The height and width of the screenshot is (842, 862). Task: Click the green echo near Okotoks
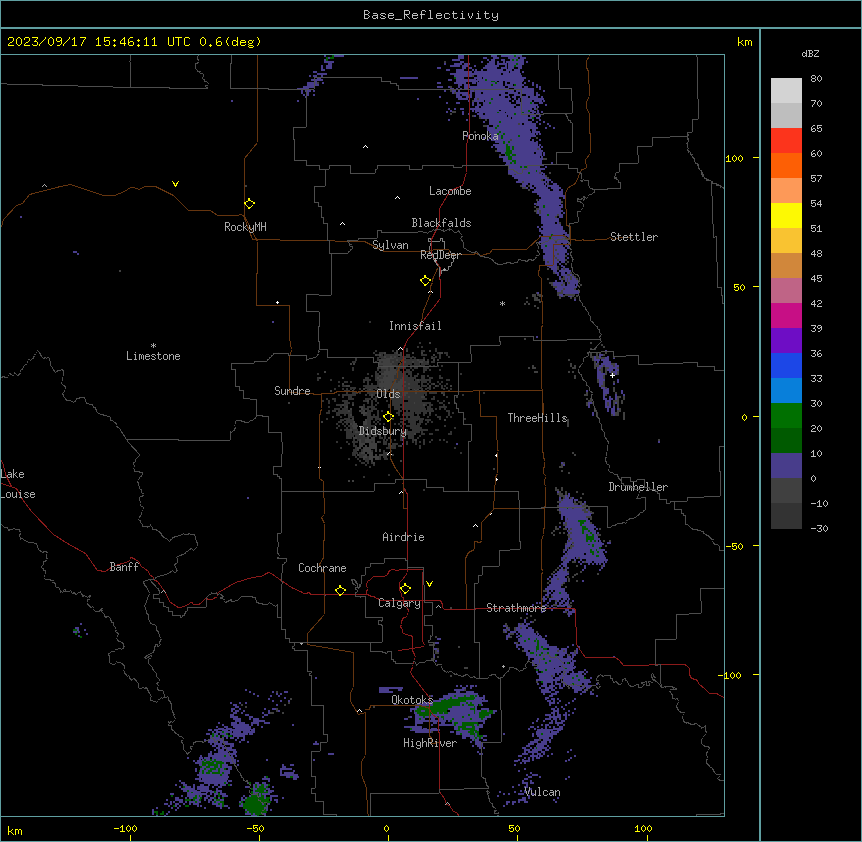(446, 705)
